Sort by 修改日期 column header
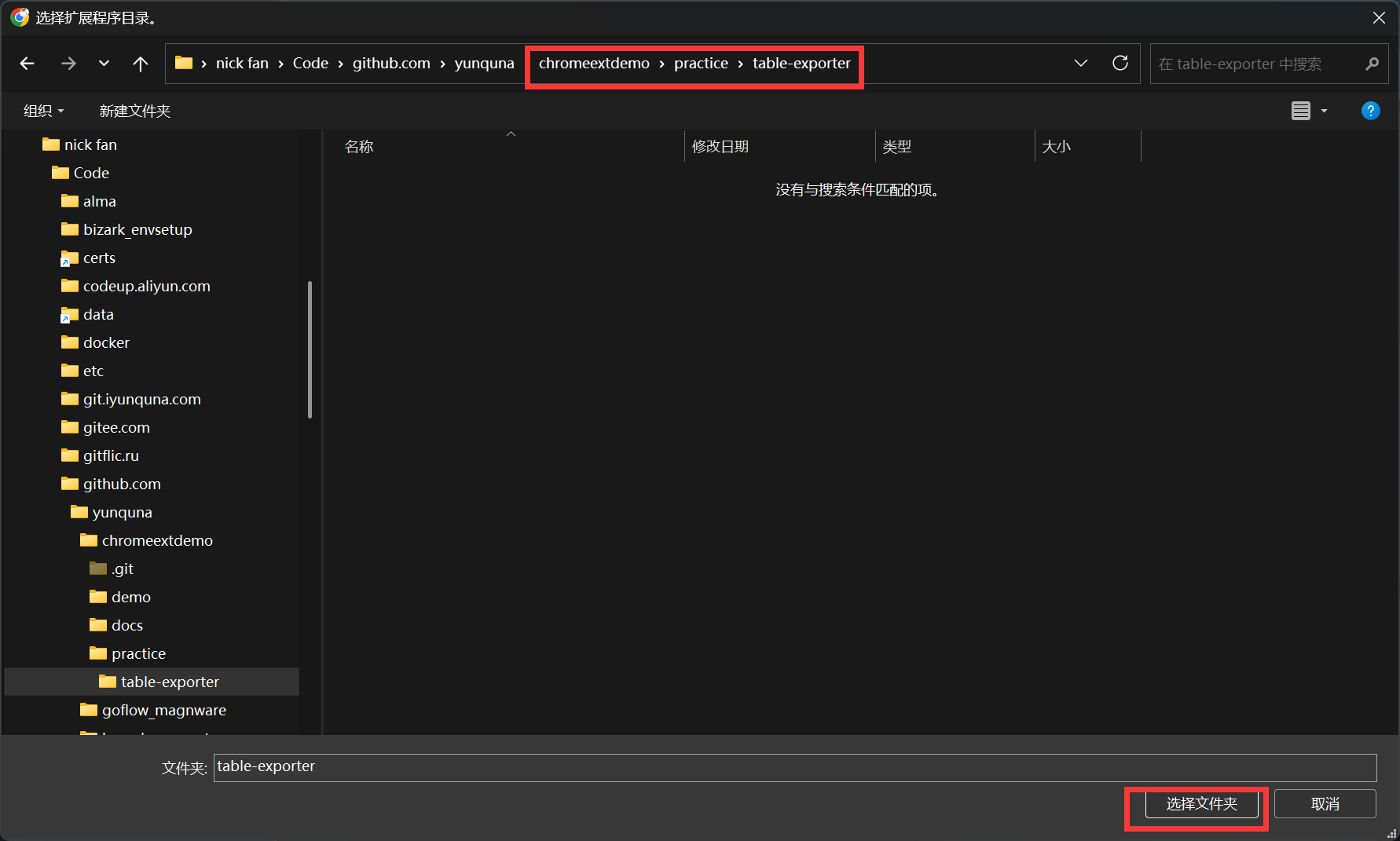This screenshot has height=841, width=1400. (720, 147)
